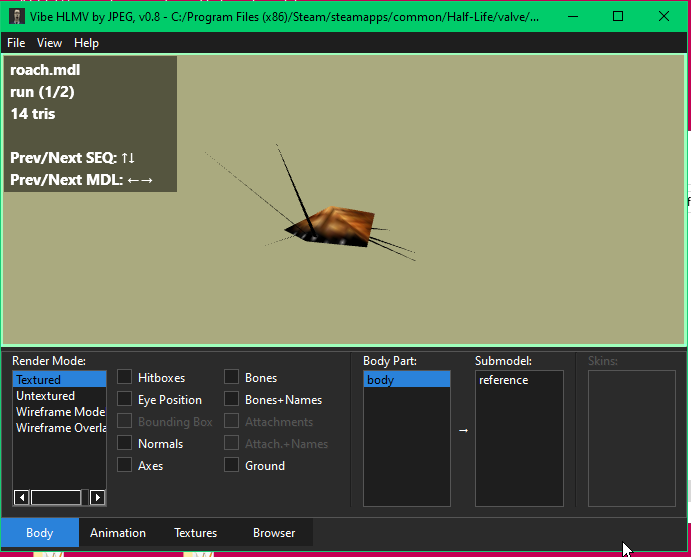Click the render mode horizontal scrollbar thumb
The image size is (691, 557).
(56, 498)
